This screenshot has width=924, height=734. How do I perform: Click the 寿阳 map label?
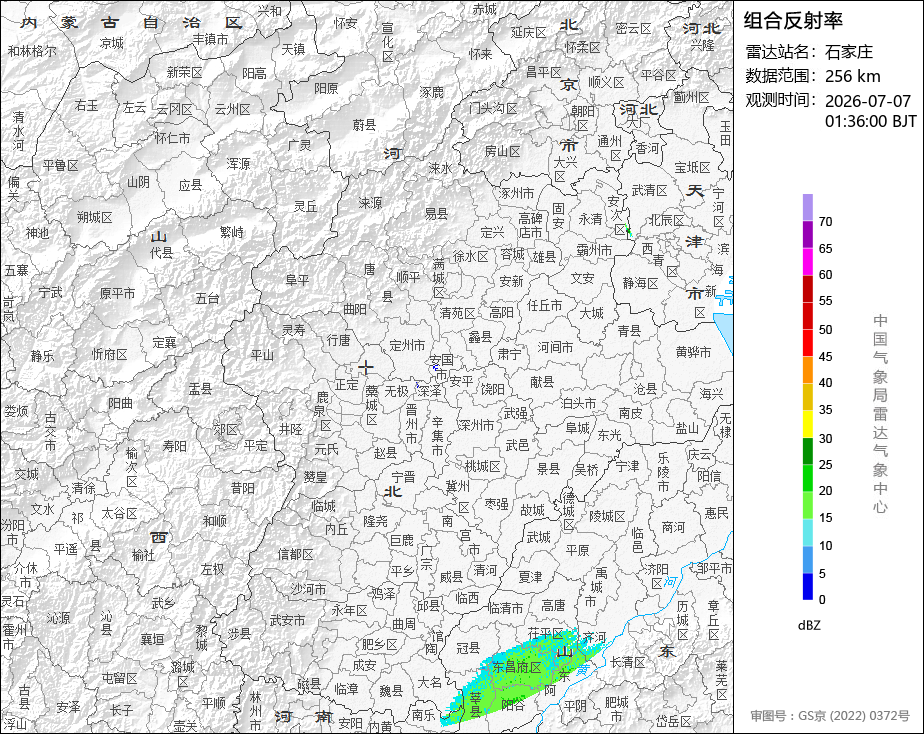click(x=174, y=446)
